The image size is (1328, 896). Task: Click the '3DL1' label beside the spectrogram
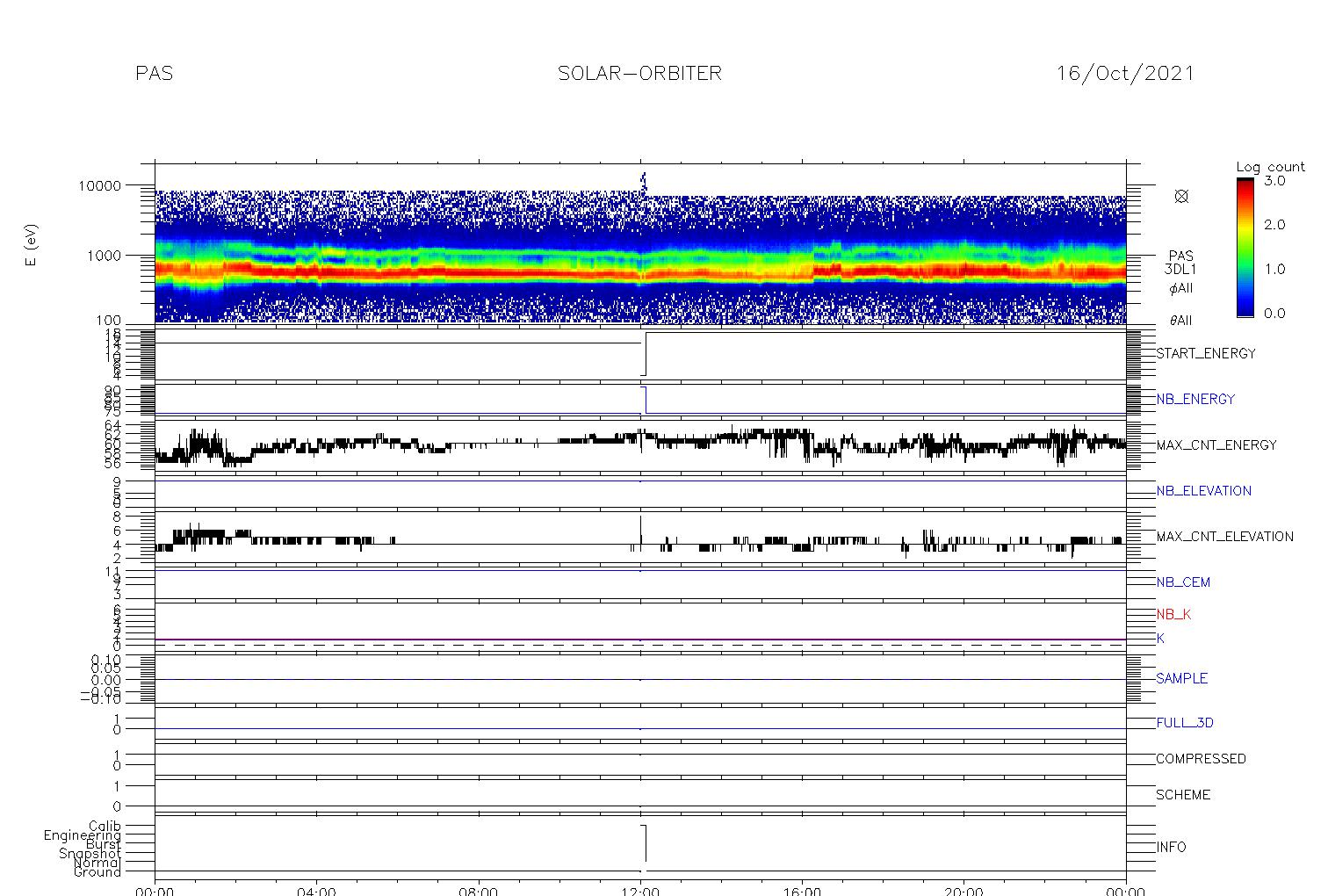point(1180,270)
